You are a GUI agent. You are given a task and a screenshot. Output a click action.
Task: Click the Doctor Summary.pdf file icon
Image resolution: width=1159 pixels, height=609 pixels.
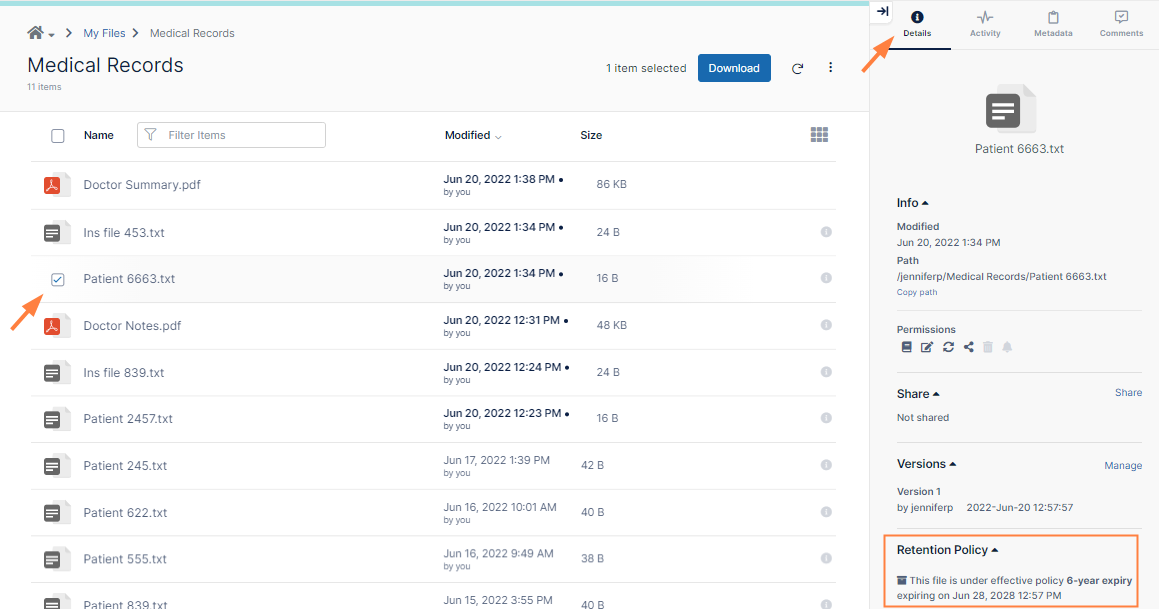(x=56, y=185)
